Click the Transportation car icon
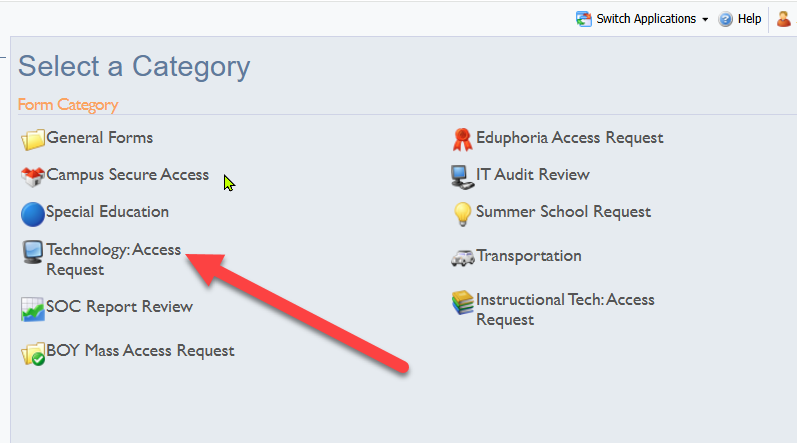Image resolution: width=797 pixels, height=443 pixels. coord(462,257)
